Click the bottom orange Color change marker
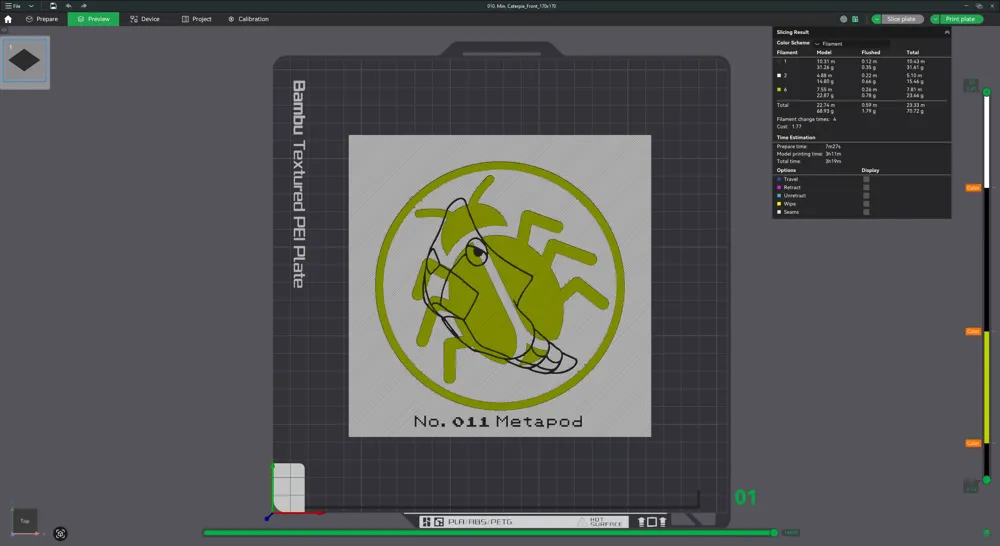Viewport: 1000px width, 546px height. click(x=973, y=443)
